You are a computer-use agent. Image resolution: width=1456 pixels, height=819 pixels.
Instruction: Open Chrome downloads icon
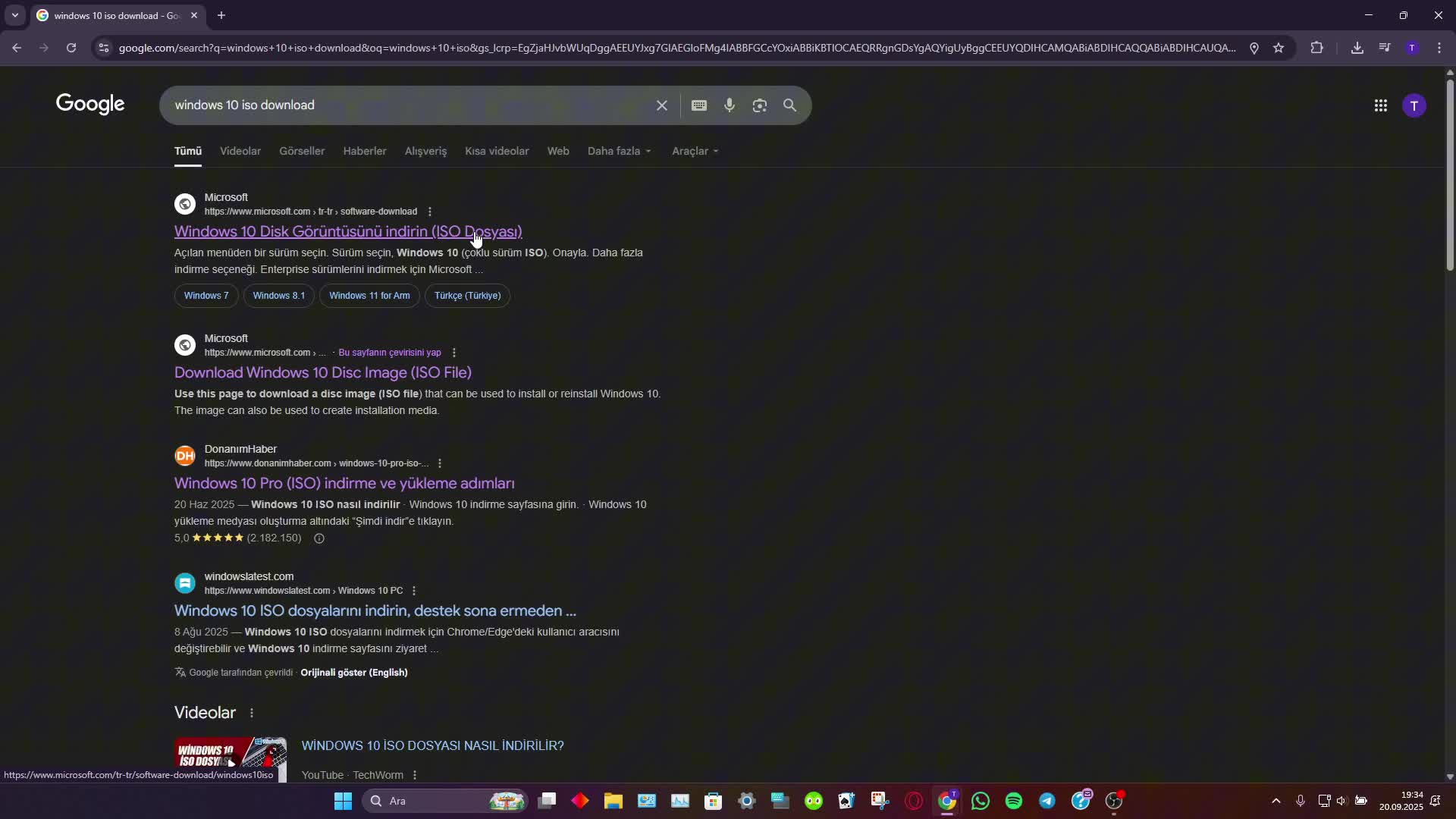(x=1357, y=48)
